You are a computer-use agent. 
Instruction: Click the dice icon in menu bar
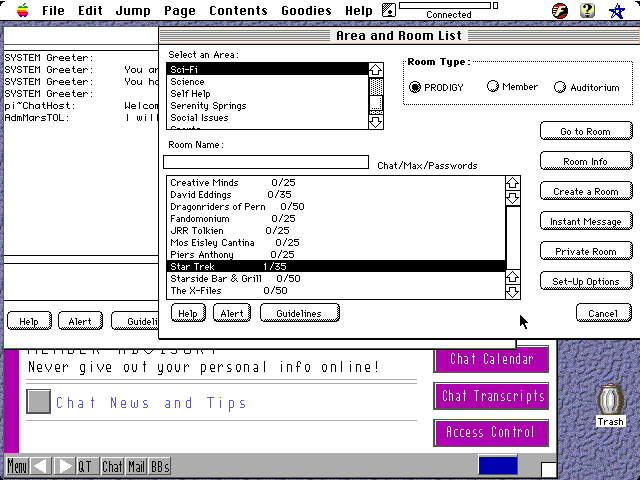click(389, 10)
